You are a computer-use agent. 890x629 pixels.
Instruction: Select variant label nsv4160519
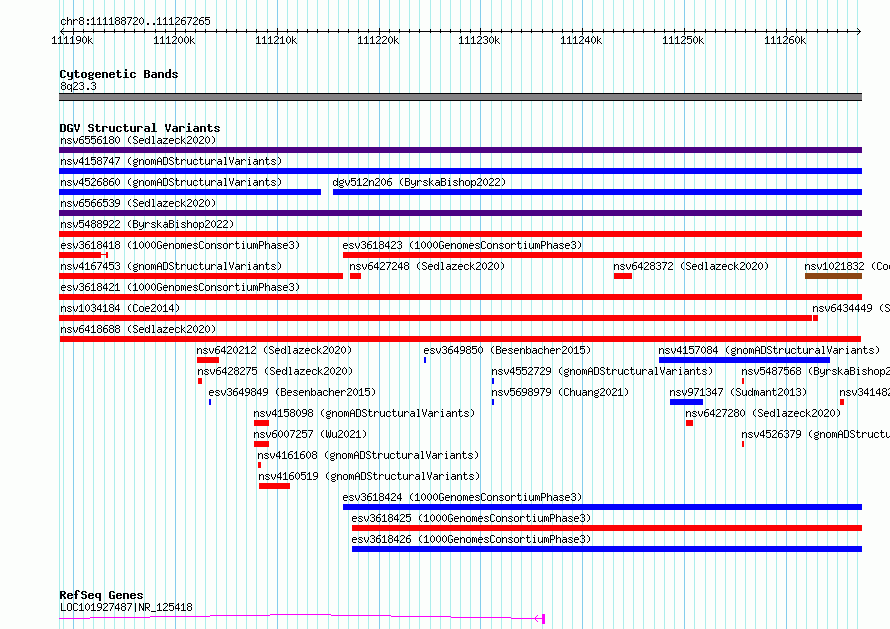370,476
